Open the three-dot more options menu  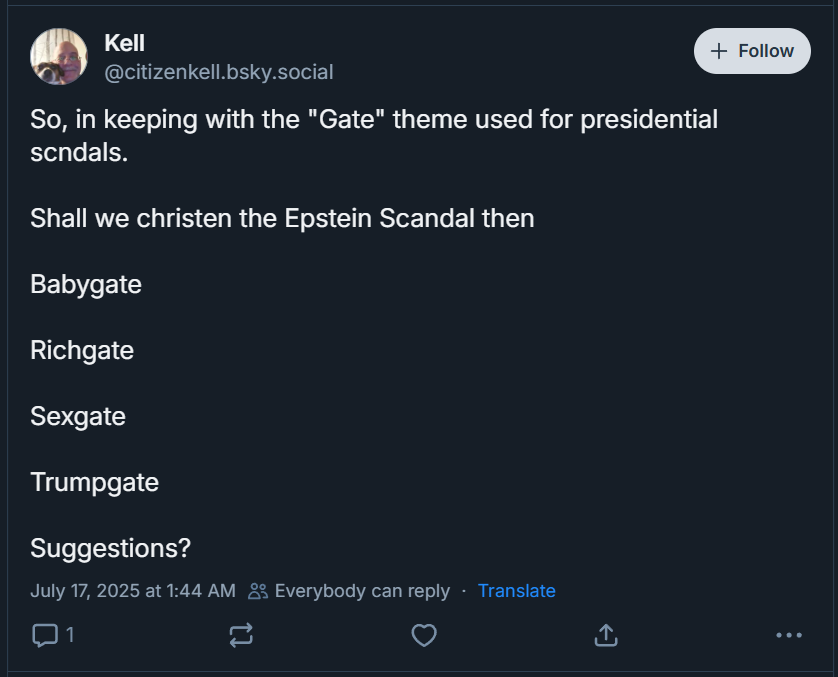pos(789,634)
